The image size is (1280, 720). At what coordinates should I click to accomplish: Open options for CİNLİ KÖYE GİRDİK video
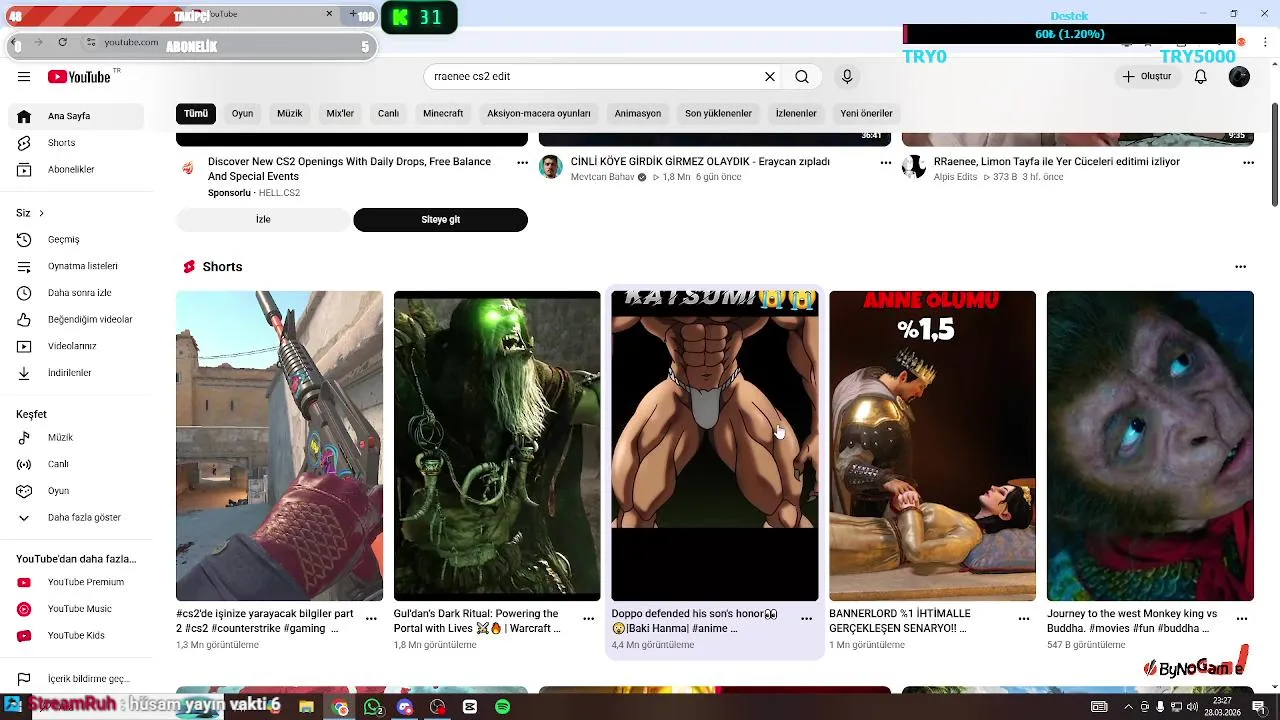pos(885,162)
